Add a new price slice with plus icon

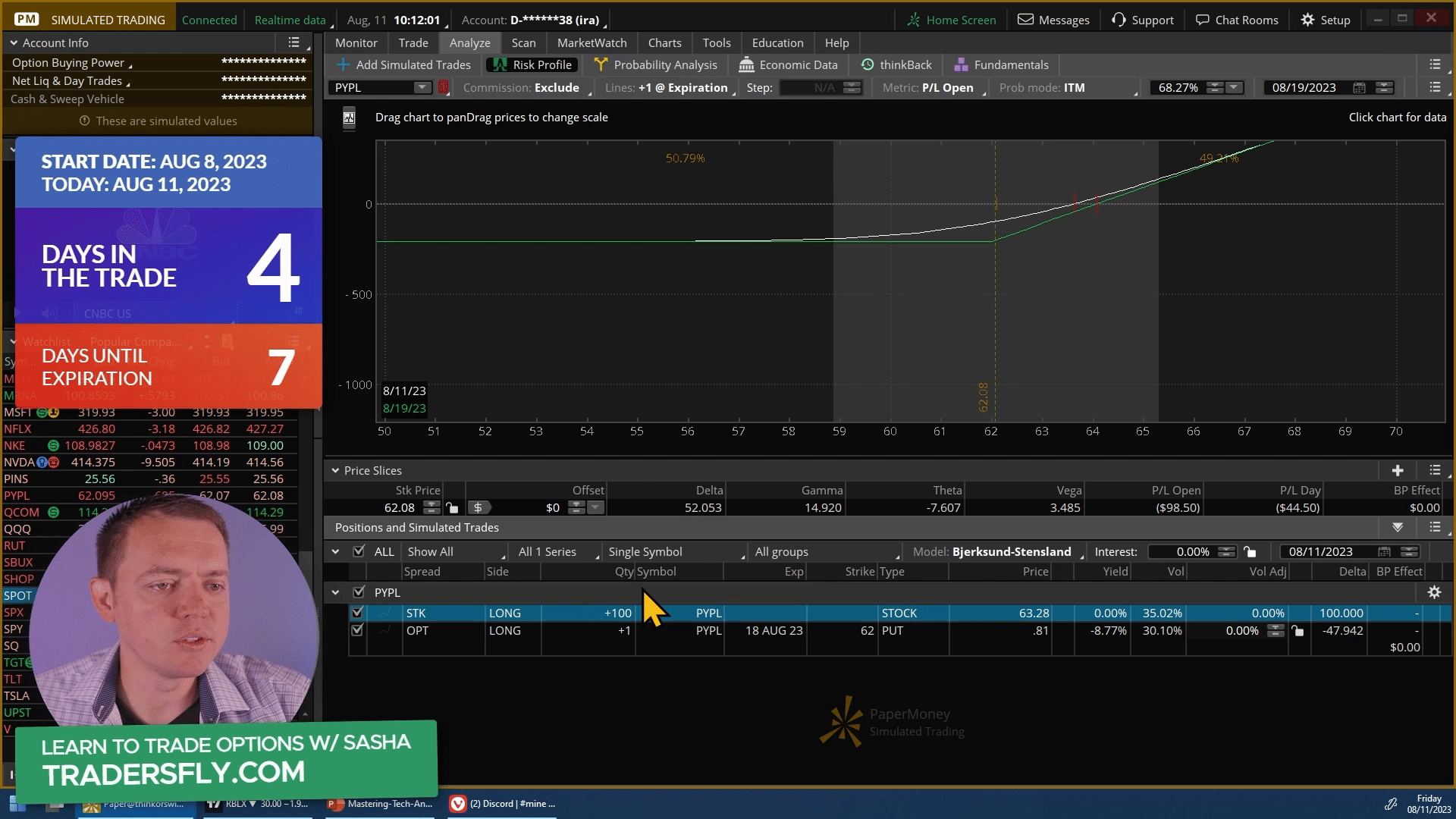point(1398,471)
